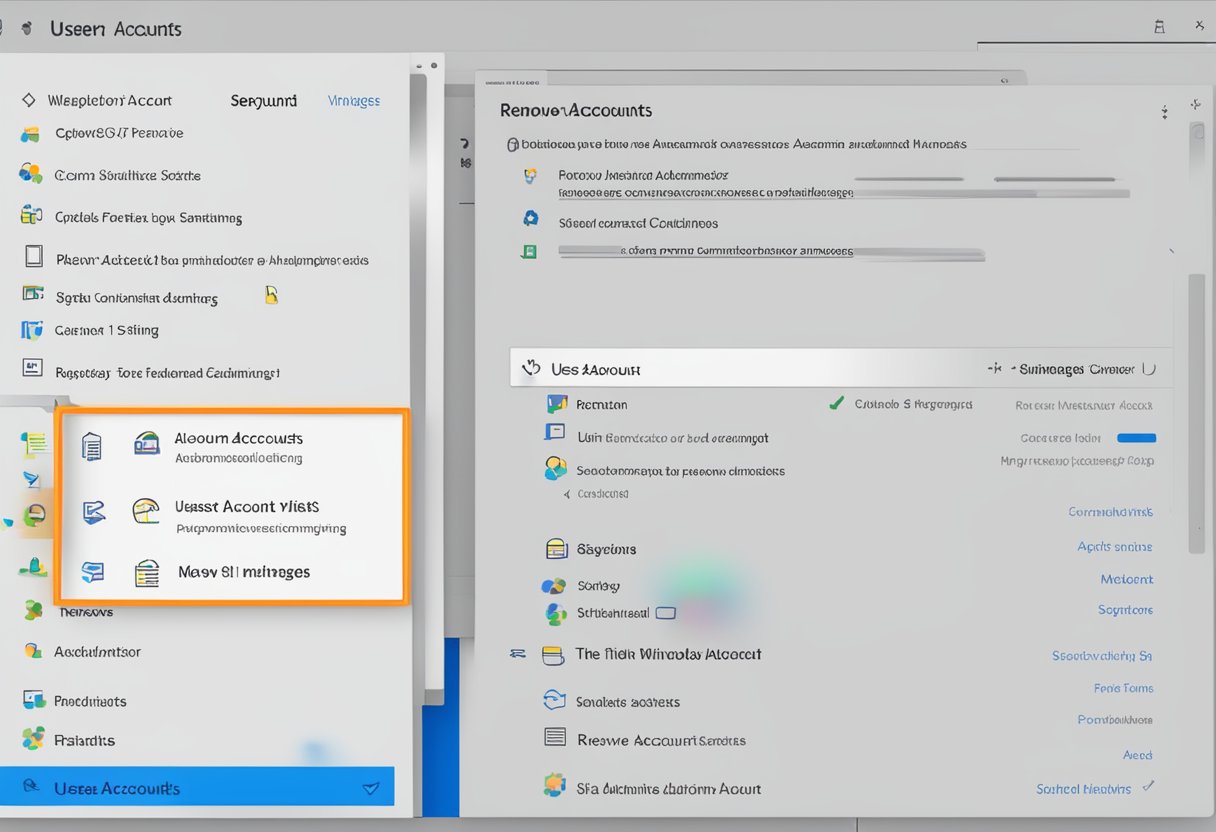Click the Aloourn Accounts monitor icon

coord(147,444)
